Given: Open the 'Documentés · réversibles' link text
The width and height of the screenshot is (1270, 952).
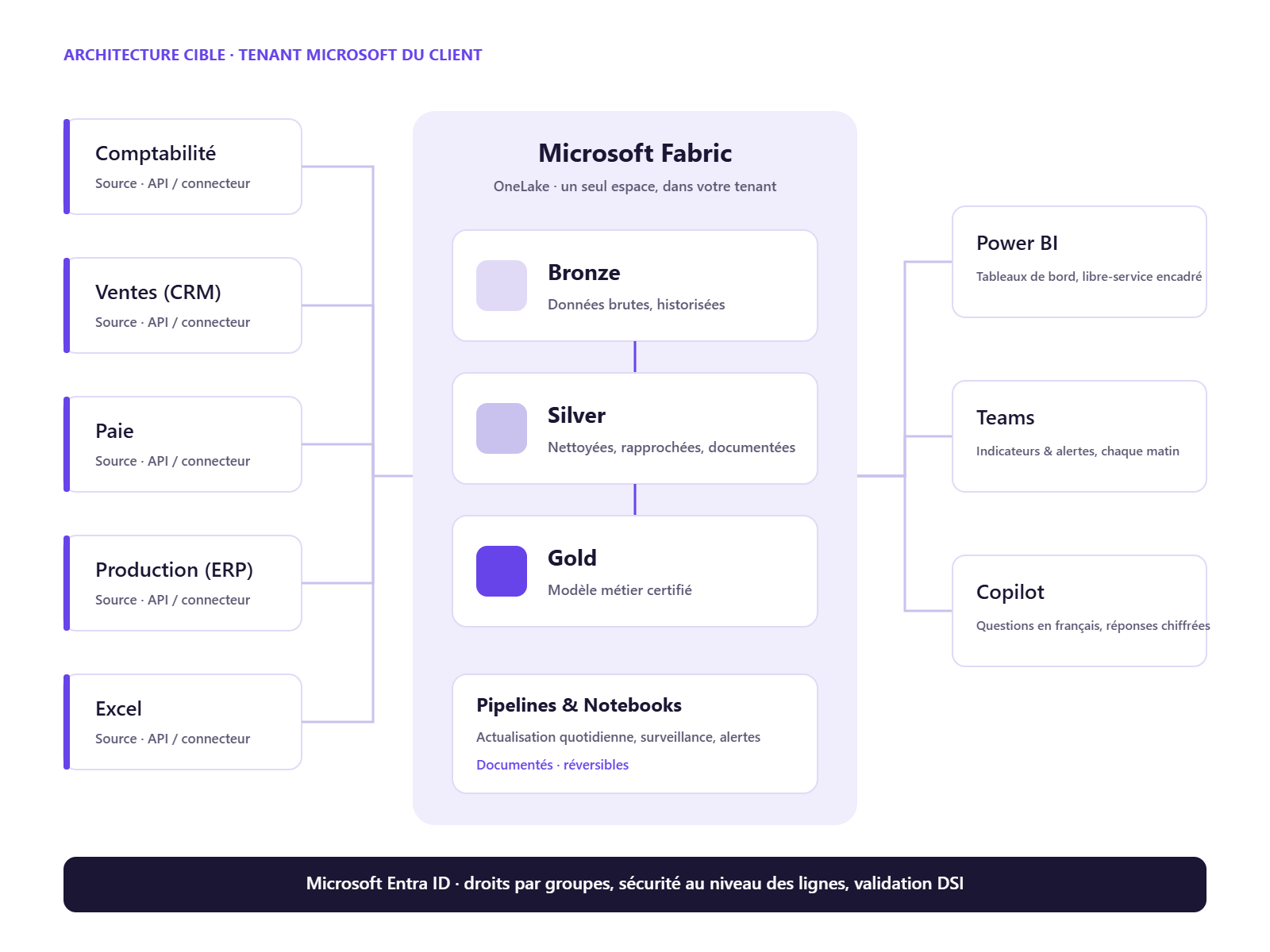Looking at the screenshot, I should 552,765.
